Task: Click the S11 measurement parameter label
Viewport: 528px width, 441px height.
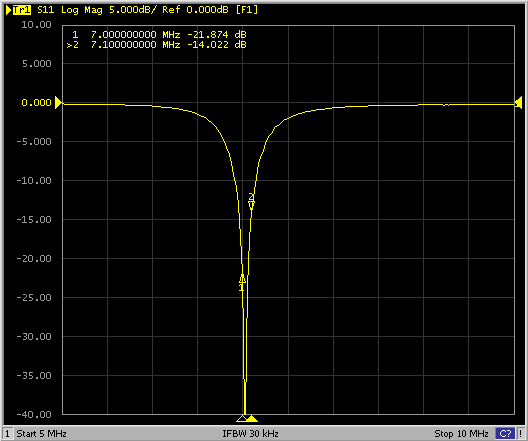Action: [x=45, y=10]
